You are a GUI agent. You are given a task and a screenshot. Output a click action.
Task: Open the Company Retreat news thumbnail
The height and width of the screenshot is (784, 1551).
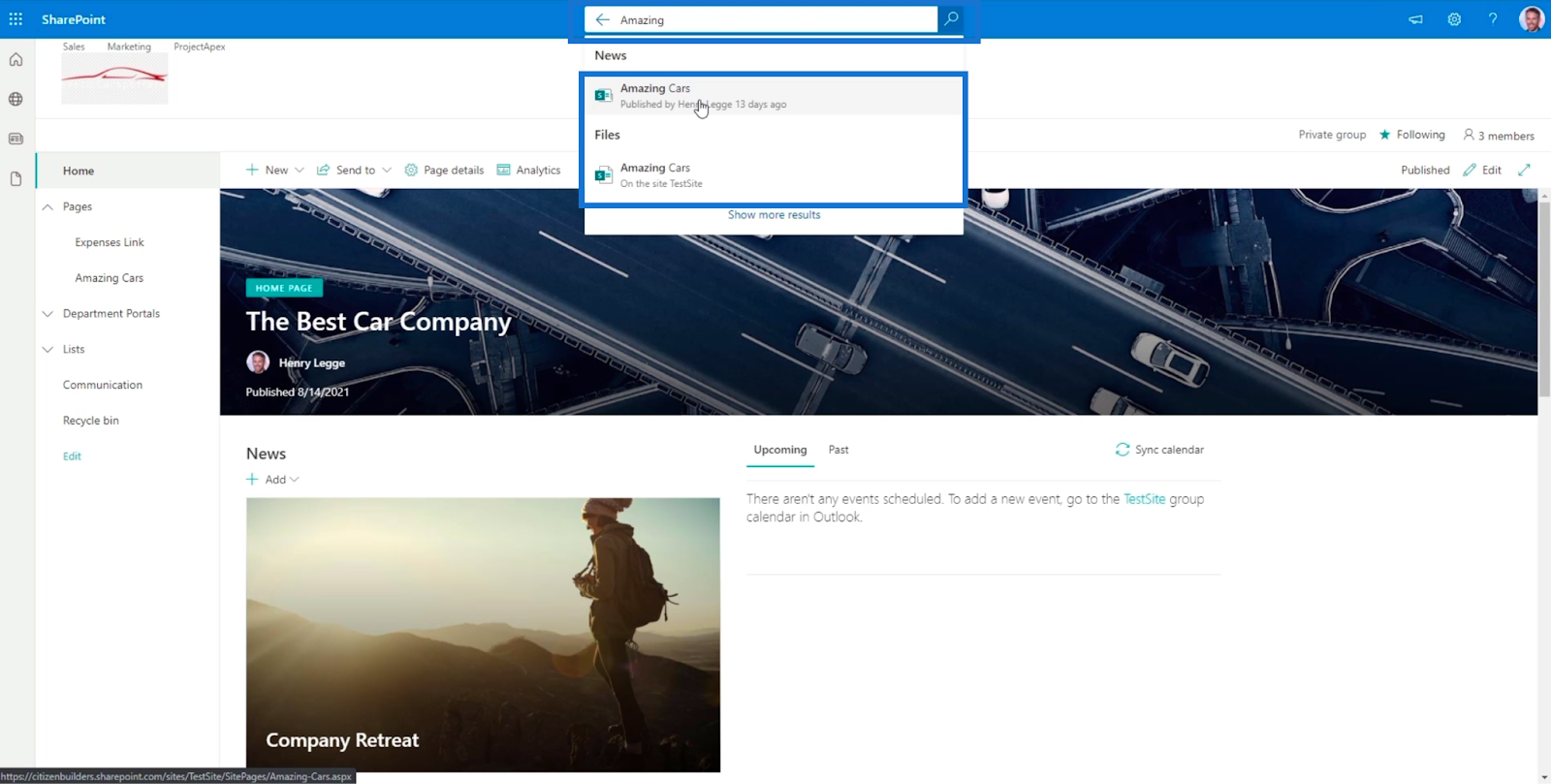point(483,635)
